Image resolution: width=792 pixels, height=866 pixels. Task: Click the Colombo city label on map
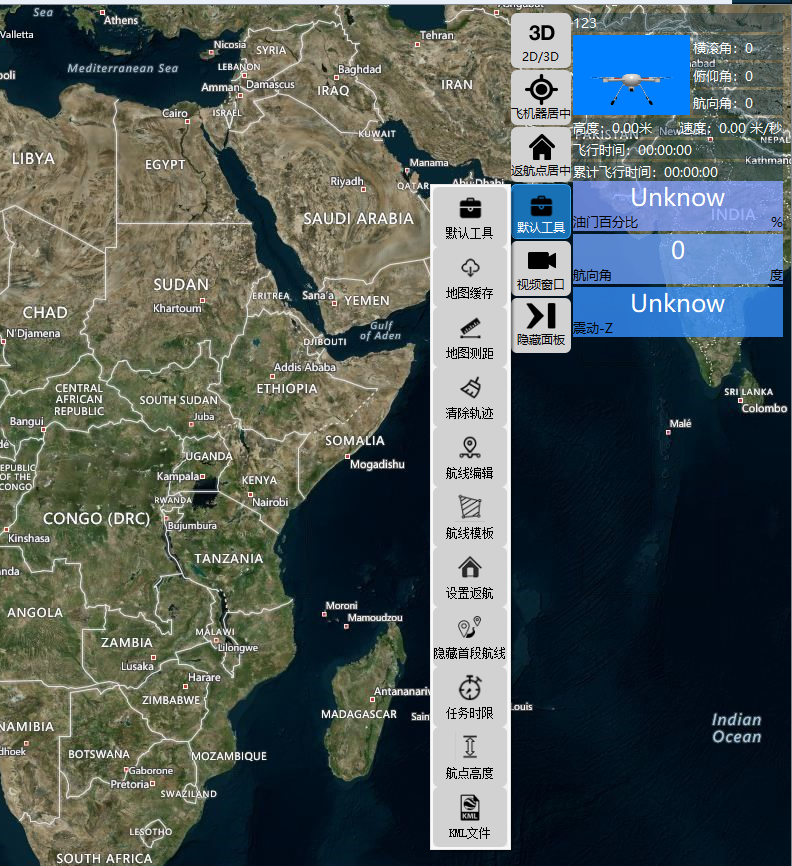[764, 408]
